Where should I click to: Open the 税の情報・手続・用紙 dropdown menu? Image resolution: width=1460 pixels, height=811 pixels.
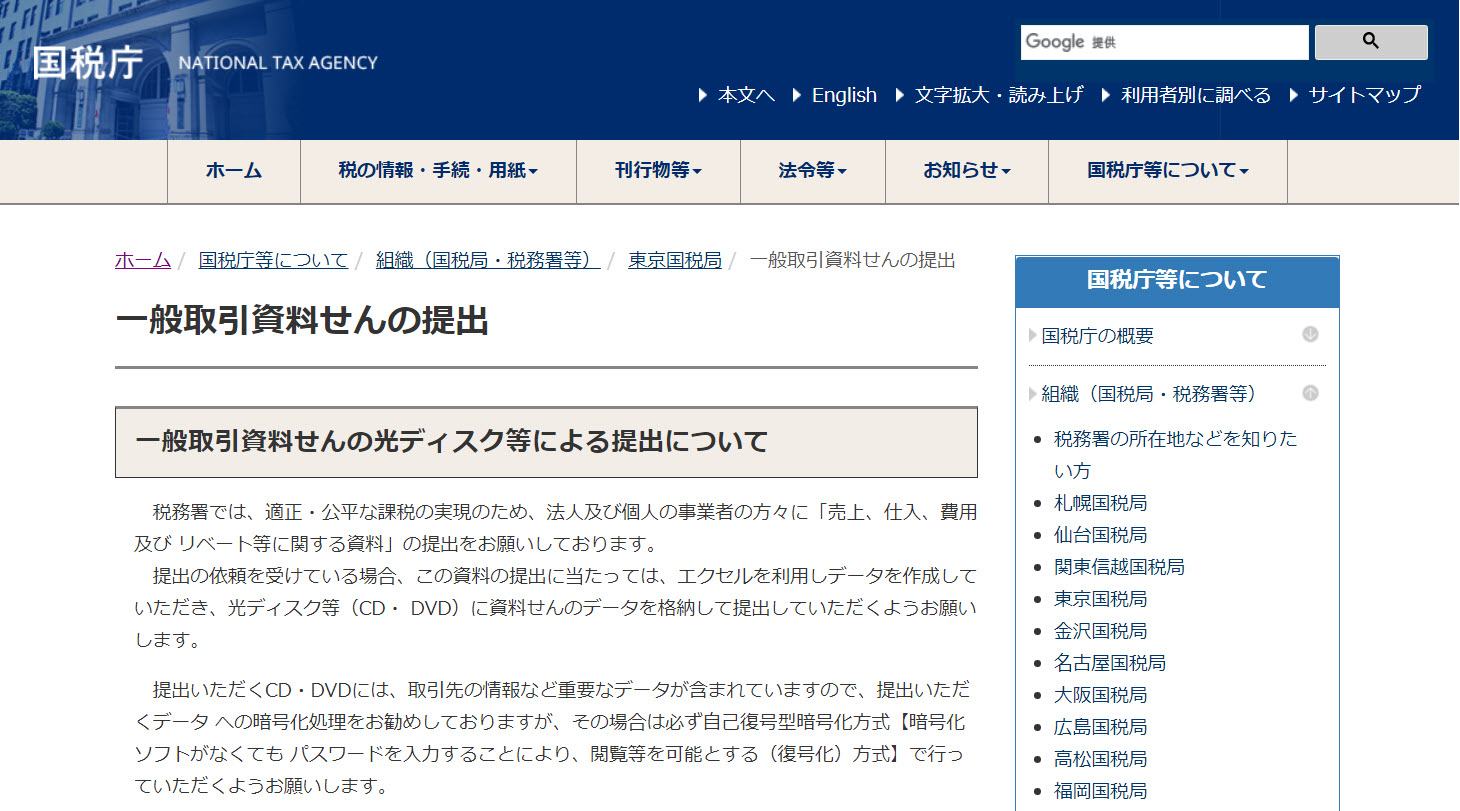438,171
